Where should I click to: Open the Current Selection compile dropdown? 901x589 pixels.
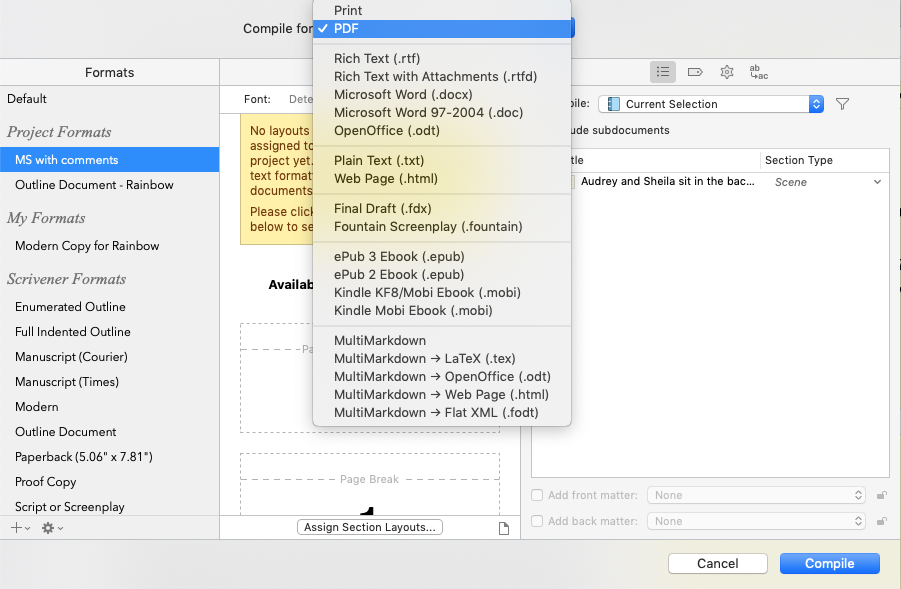(711, 104)
